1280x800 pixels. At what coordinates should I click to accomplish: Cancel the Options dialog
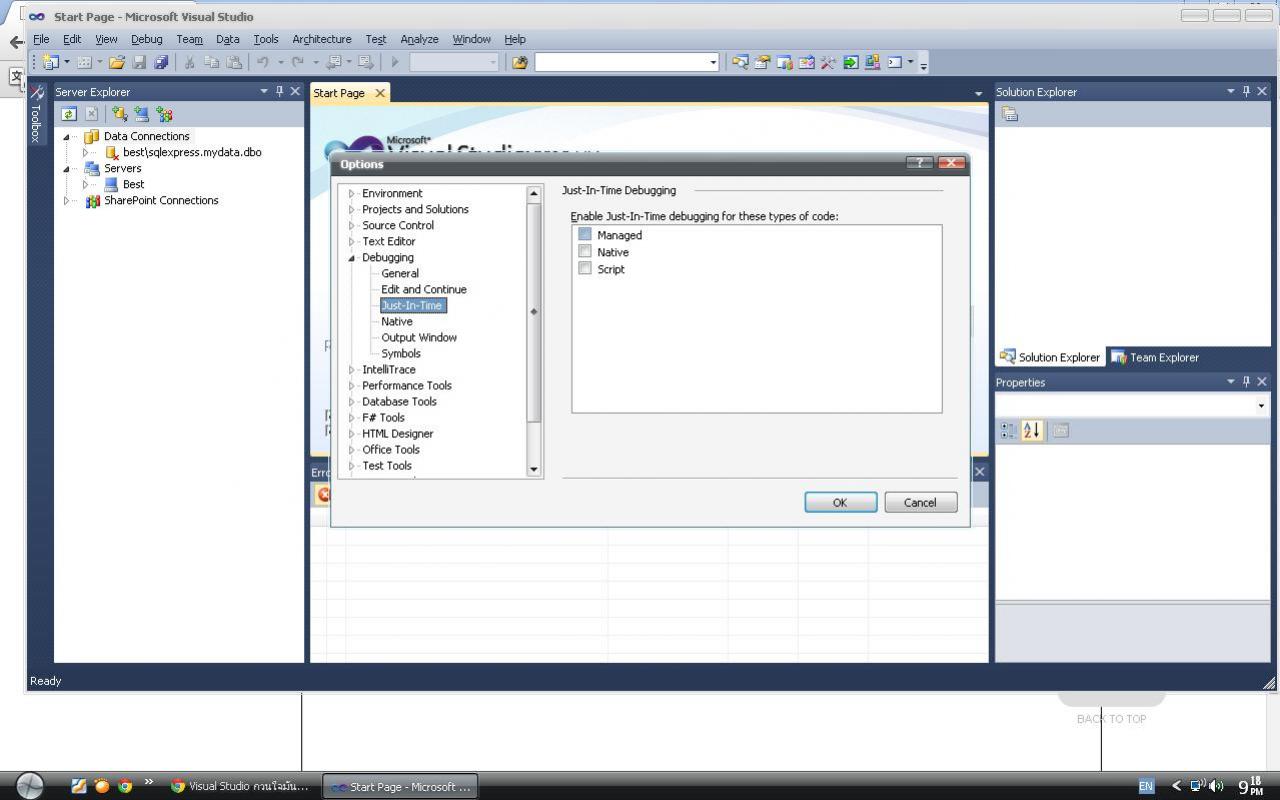point(920,502)
